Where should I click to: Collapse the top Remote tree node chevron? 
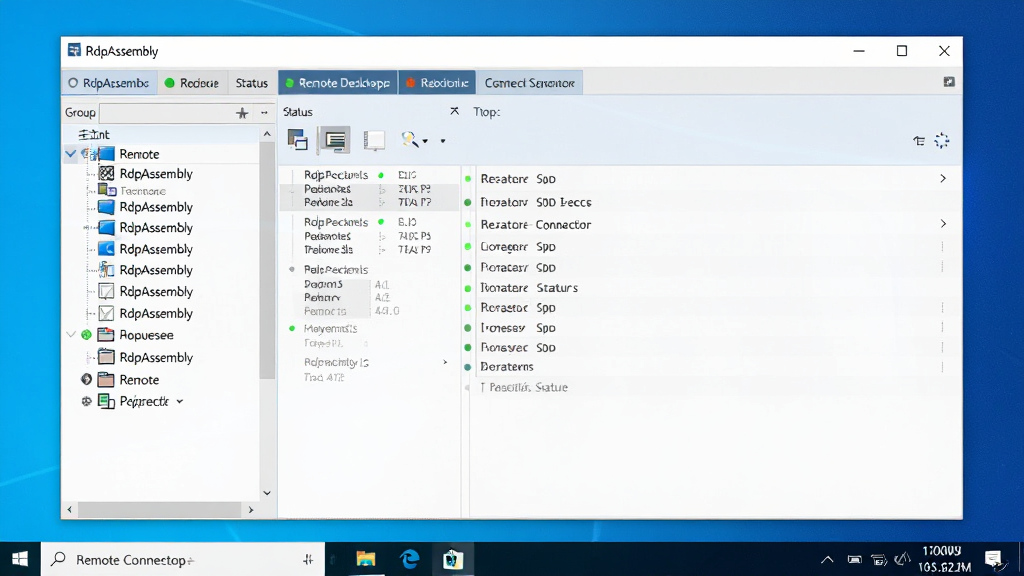[x=71, y=154]
